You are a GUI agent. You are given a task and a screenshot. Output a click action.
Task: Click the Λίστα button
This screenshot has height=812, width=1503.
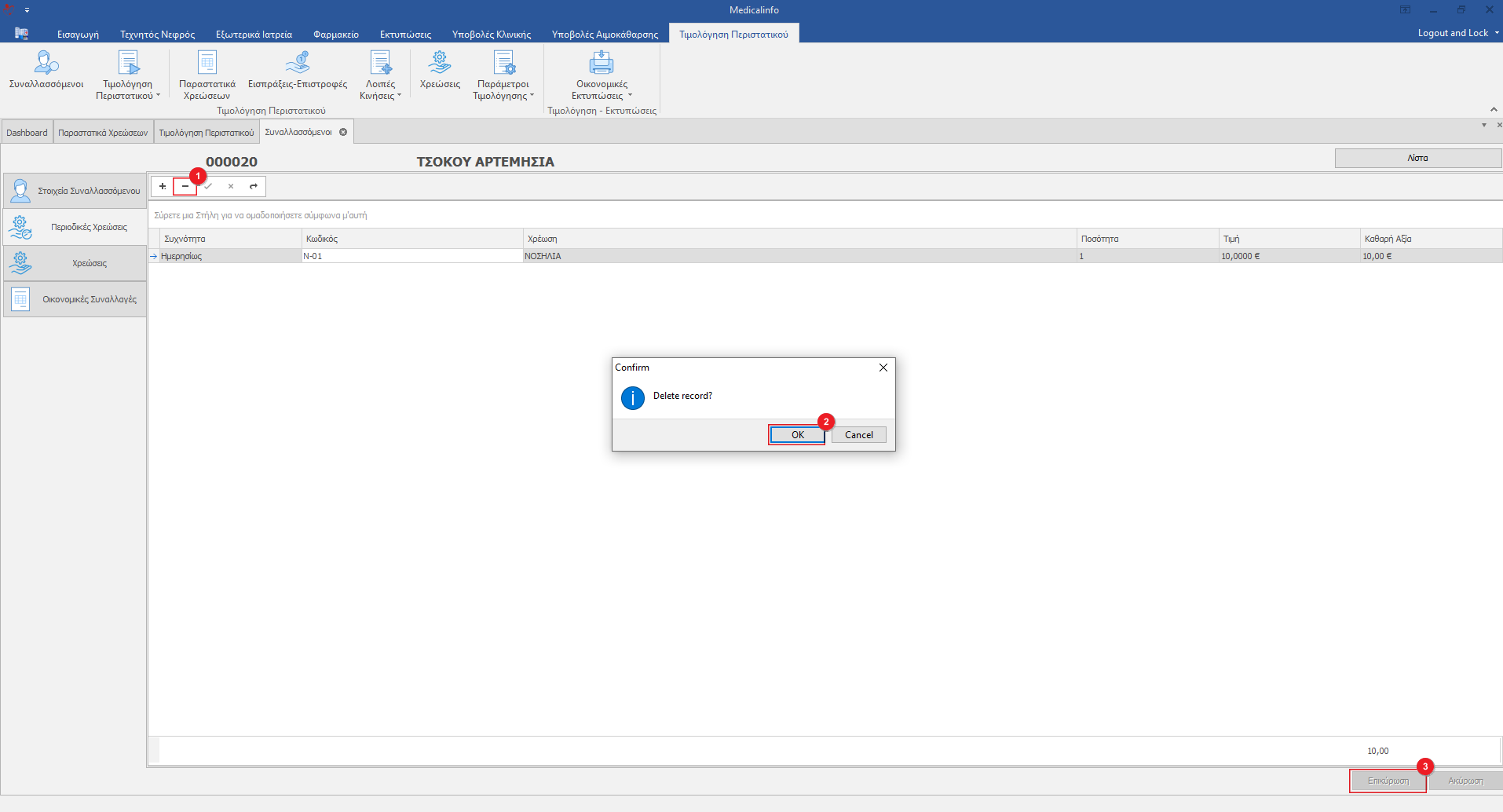[1417, 158]
